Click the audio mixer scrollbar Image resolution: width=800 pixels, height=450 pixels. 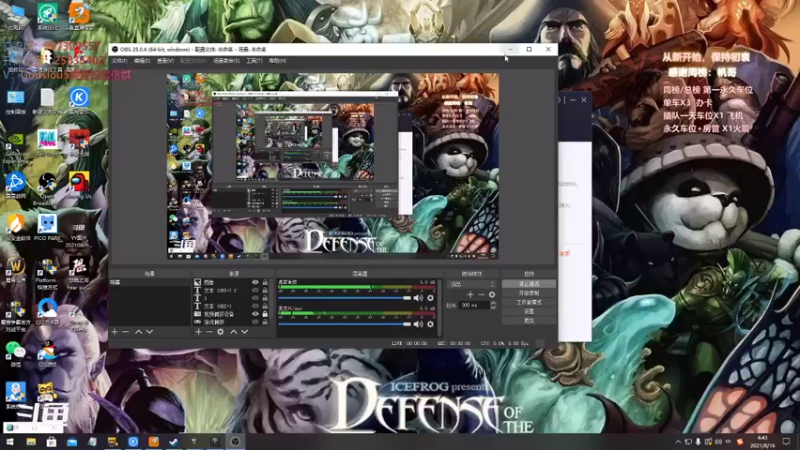tap(439, 307)
